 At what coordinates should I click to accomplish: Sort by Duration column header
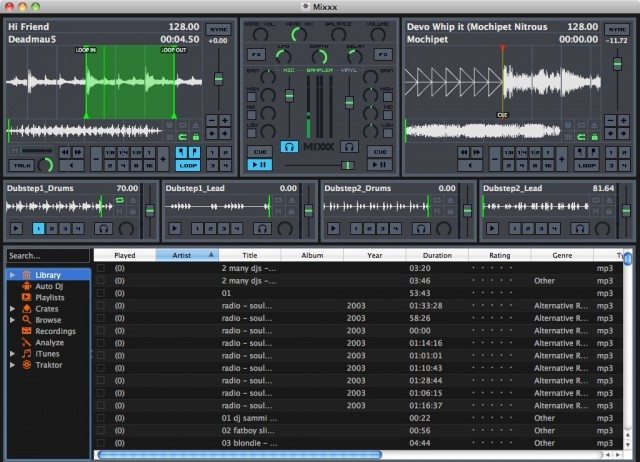click(437, 255)
